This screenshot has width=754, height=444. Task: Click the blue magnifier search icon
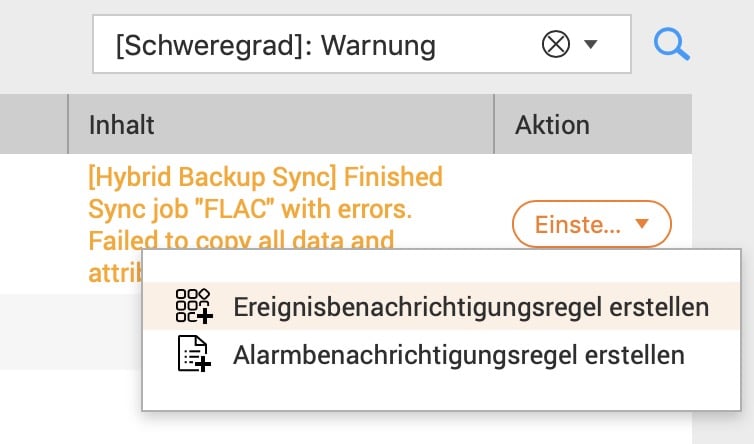tap(671, 44)
